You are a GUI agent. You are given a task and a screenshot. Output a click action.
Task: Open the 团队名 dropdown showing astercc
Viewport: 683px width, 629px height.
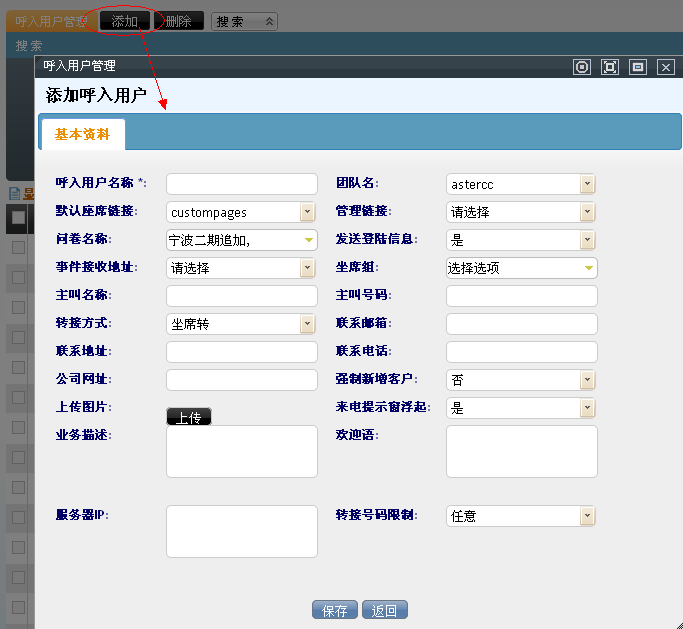[x=521, y=184]
